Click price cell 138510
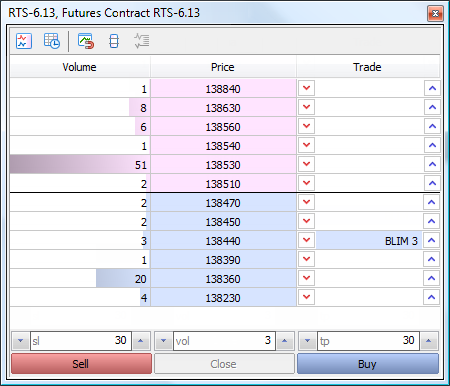Viewport: 450px width, 386px height. [223, 184]
